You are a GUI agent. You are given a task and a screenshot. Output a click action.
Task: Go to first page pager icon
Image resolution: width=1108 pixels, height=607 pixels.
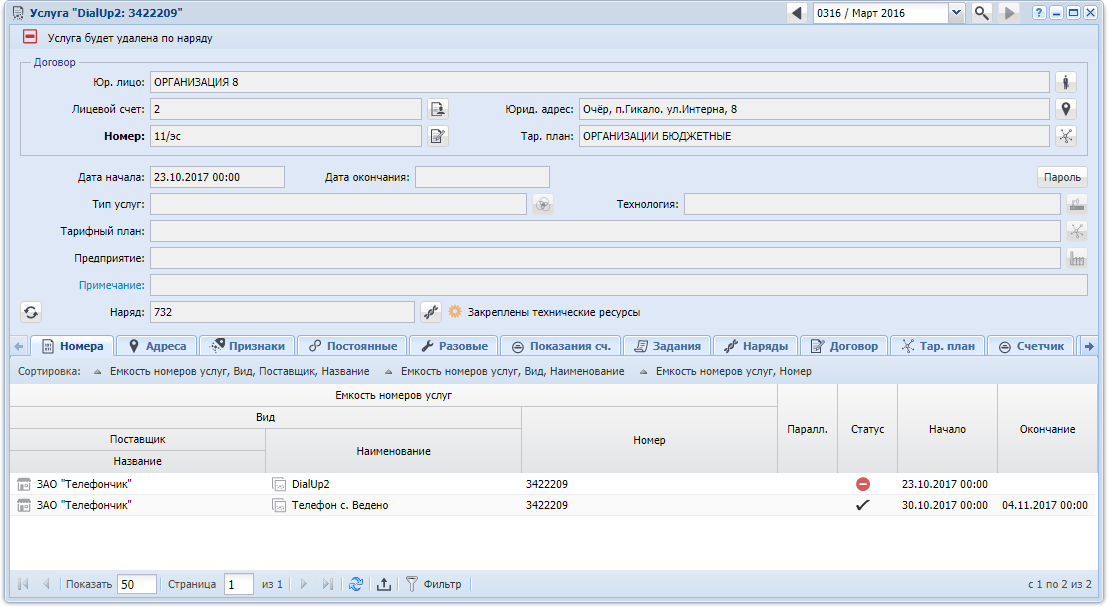(23, 584)
